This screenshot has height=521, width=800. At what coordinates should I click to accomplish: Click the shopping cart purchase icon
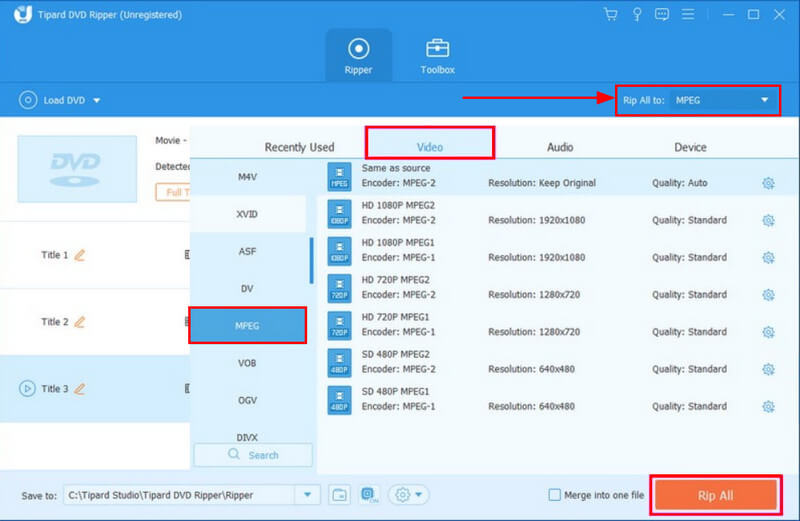[x=611, y=14]
